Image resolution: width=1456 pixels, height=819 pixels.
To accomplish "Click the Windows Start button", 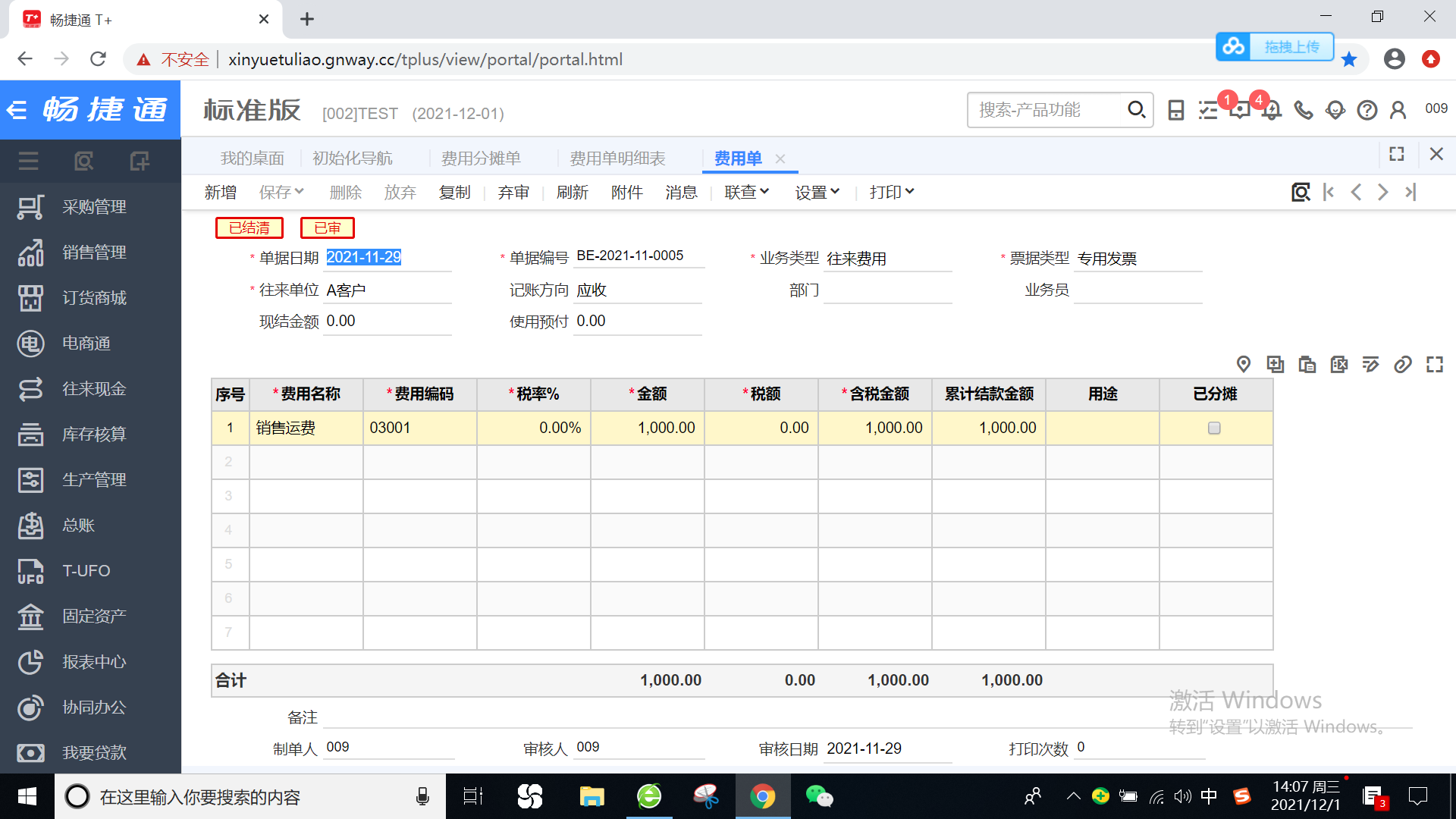I will (27, 796).
